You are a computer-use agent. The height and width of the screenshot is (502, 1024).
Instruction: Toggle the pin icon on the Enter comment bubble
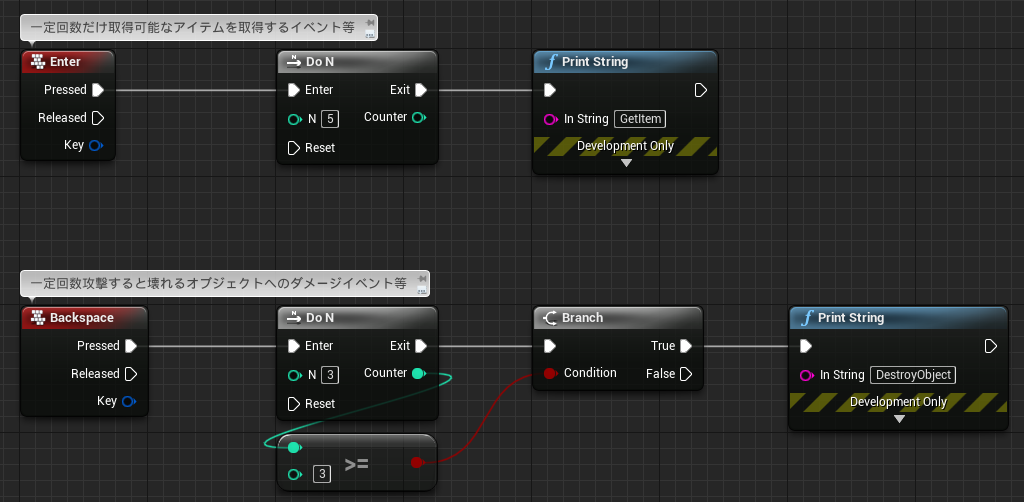[370, 25]
